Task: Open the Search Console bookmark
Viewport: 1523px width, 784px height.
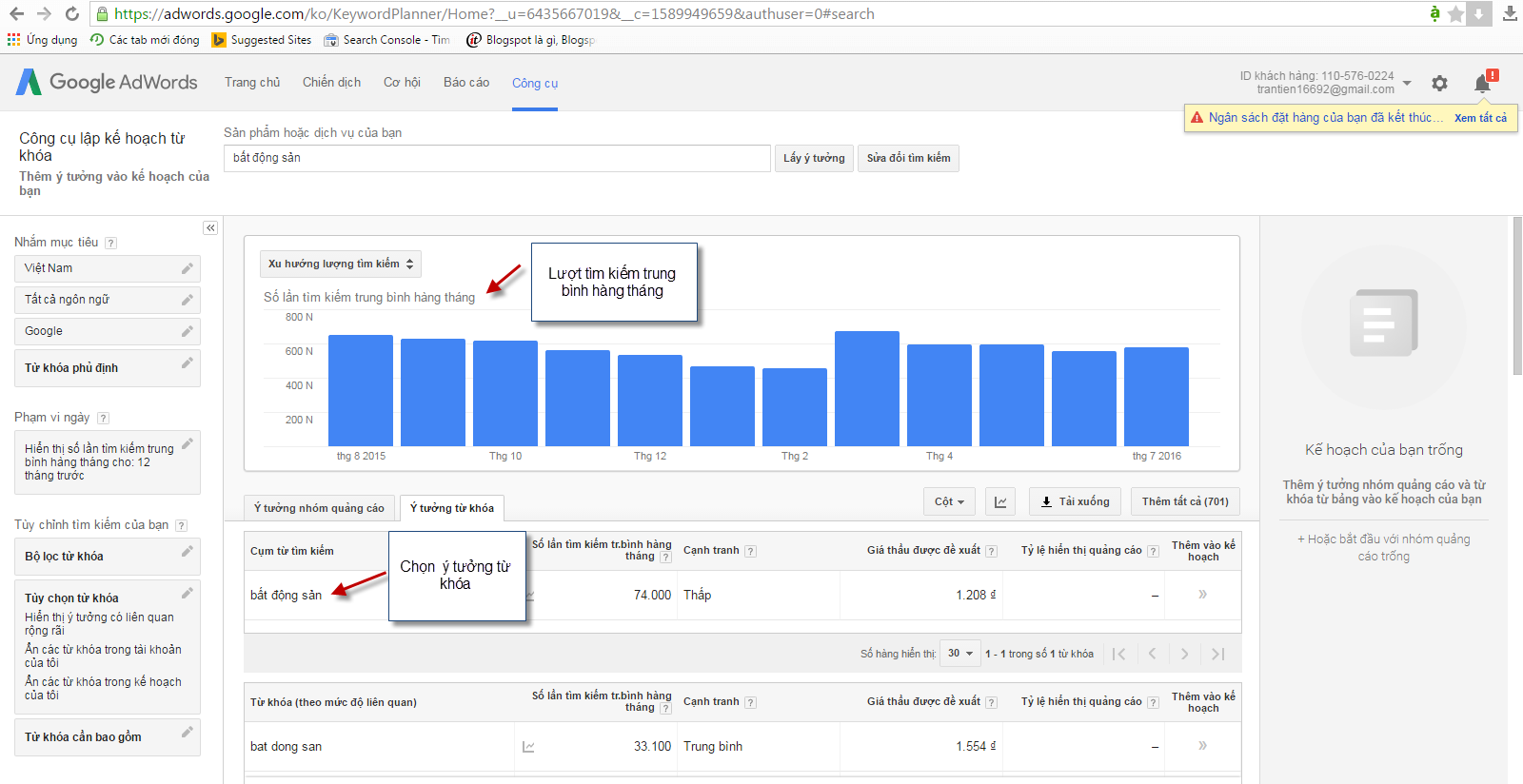Action: point(386,40)
